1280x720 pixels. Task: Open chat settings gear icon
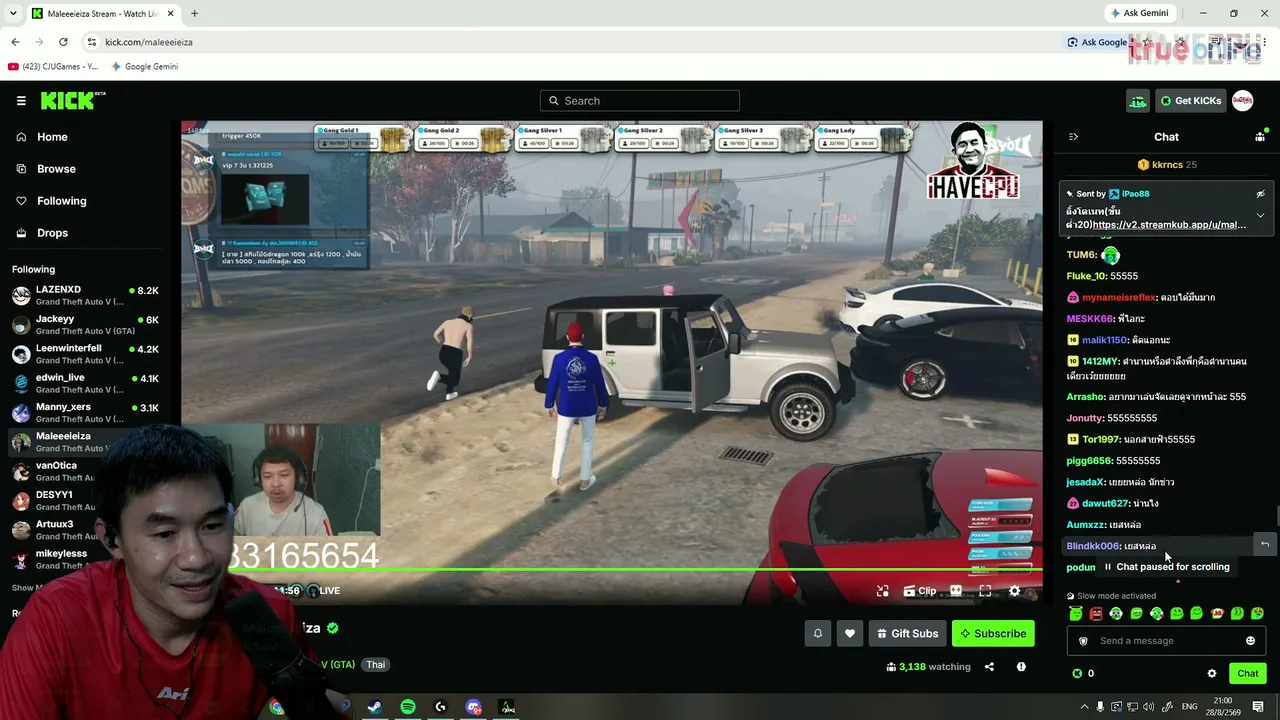coord(1212,674)
